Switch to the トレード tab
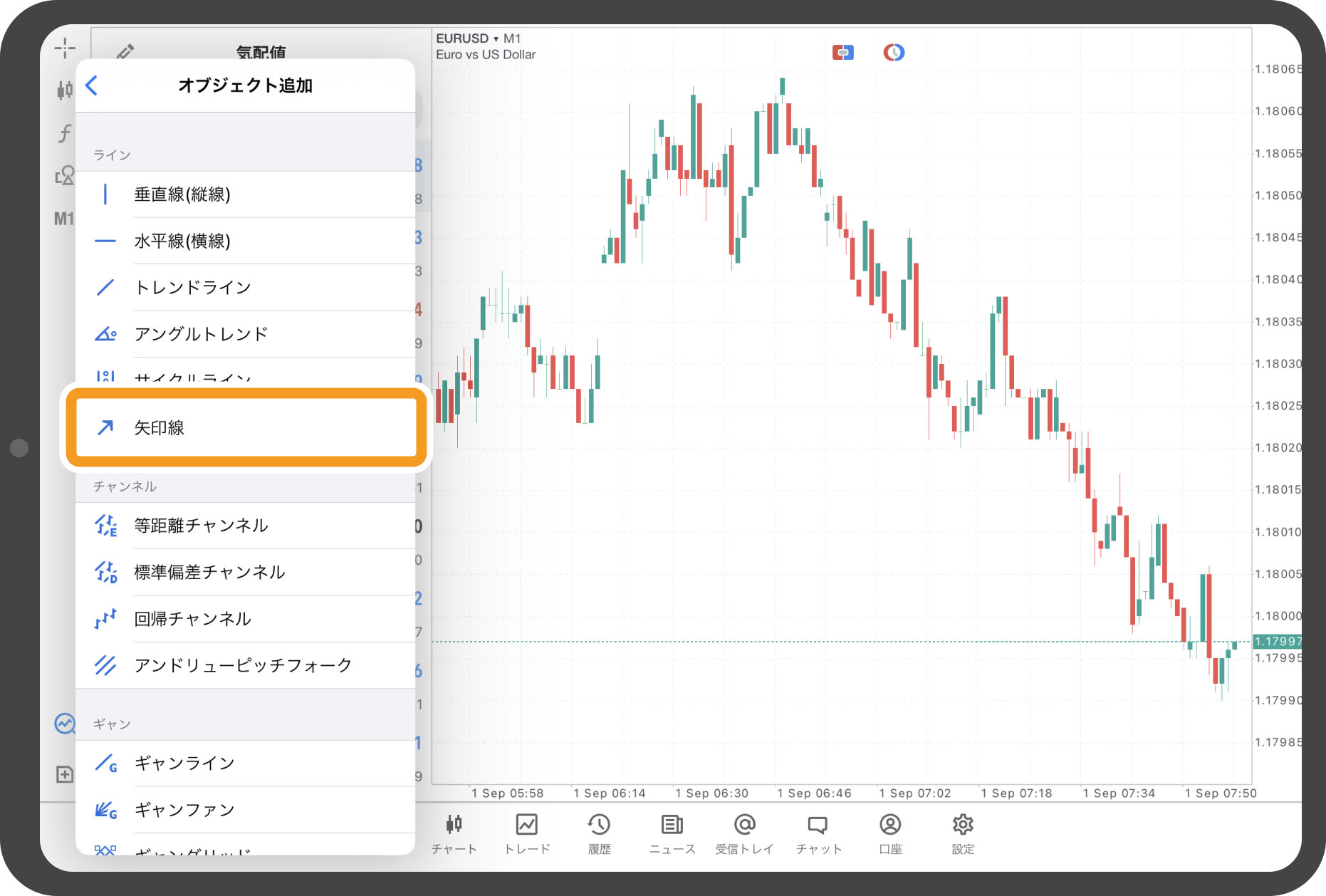 click(527, 834)
